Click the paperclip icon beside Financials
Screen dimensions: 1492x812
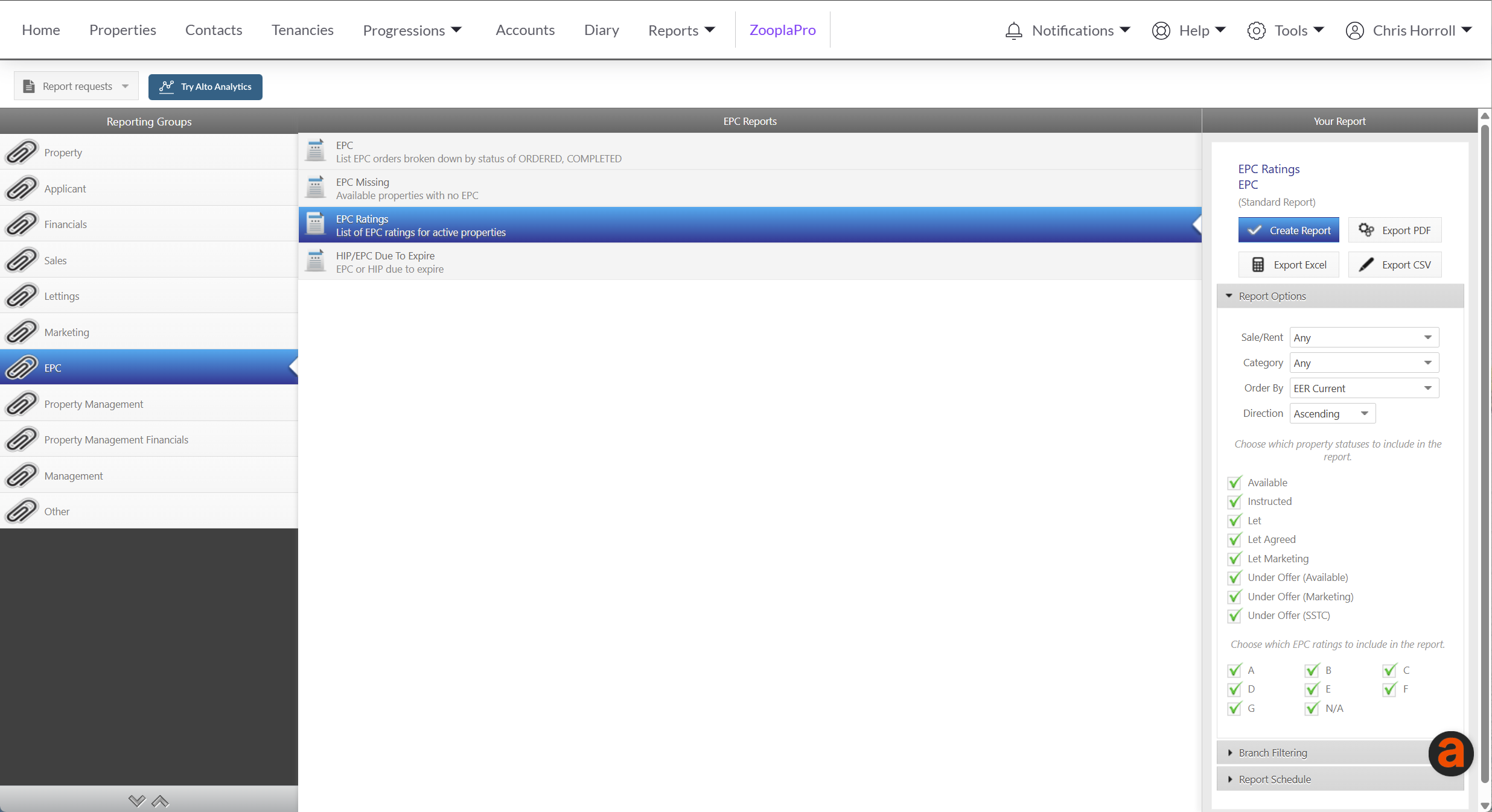(22, 224)
